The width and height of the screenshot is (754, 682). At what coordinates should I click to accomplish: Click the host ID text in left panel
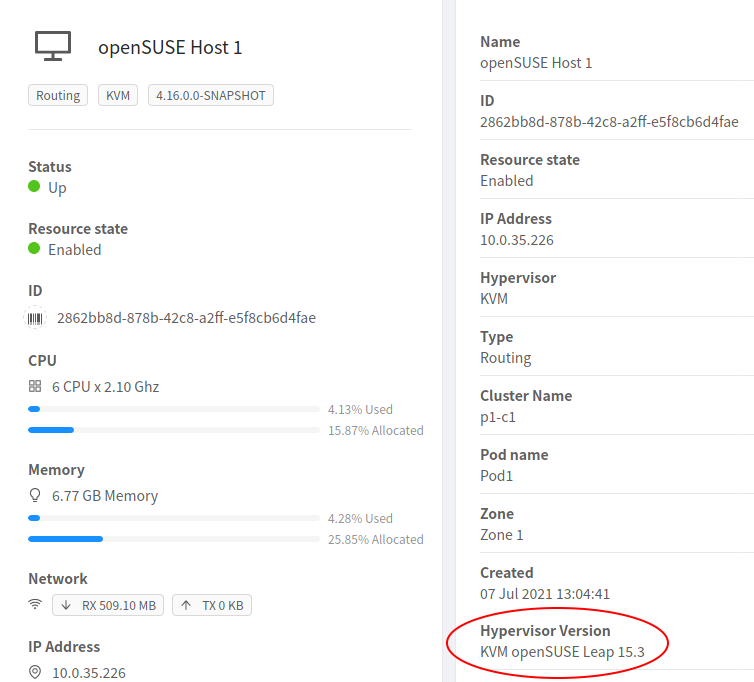pos(186,318)
